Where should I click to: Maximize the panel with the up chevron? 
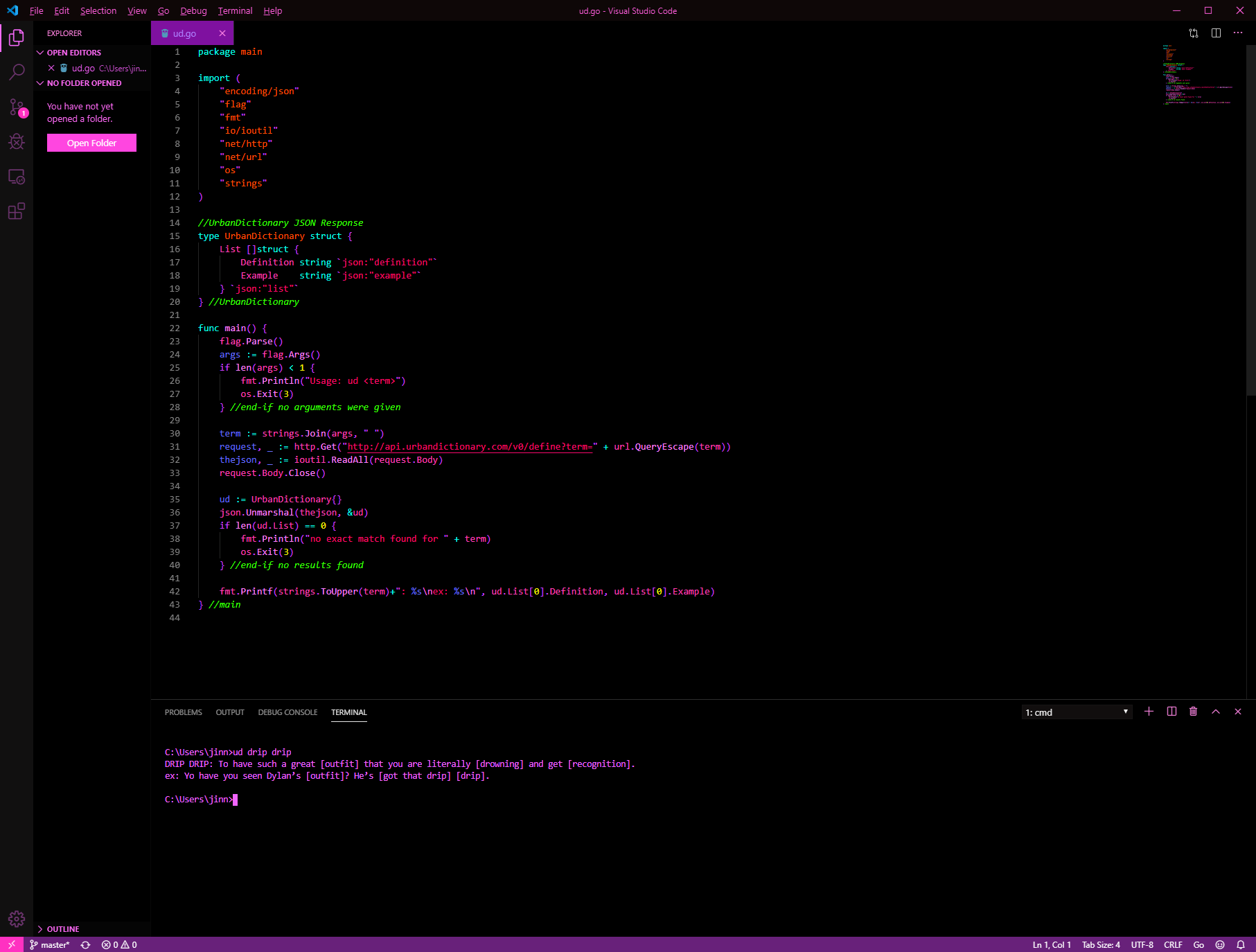pyautogui.click(x=1216, y=712)
